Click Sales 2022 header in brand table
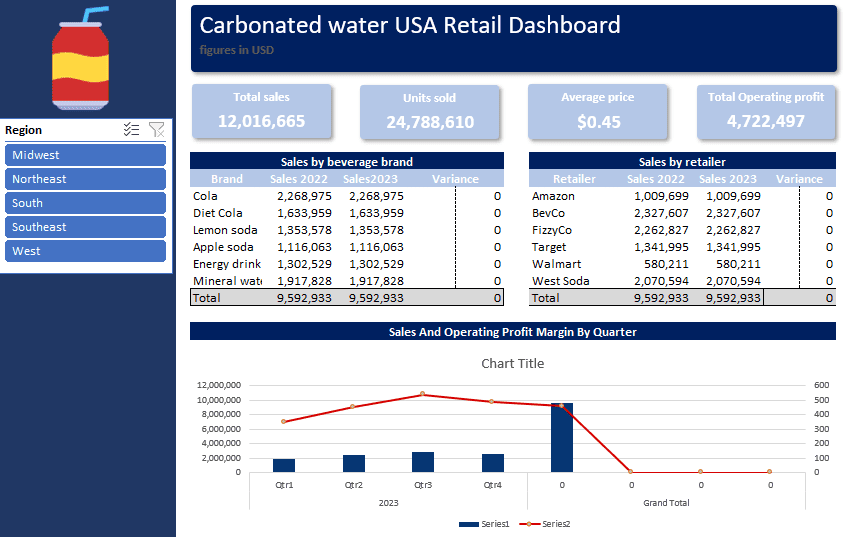This screenshot has height=537, width=845. click(299, 179)
